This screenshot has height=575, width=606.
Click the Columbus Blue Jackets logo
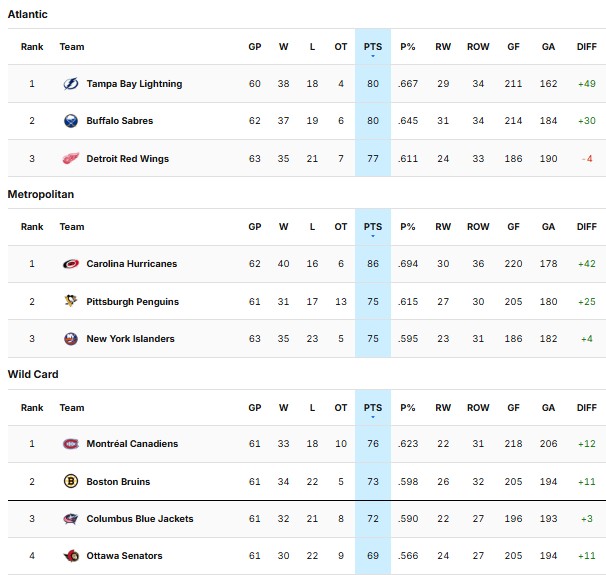point(70,519)
